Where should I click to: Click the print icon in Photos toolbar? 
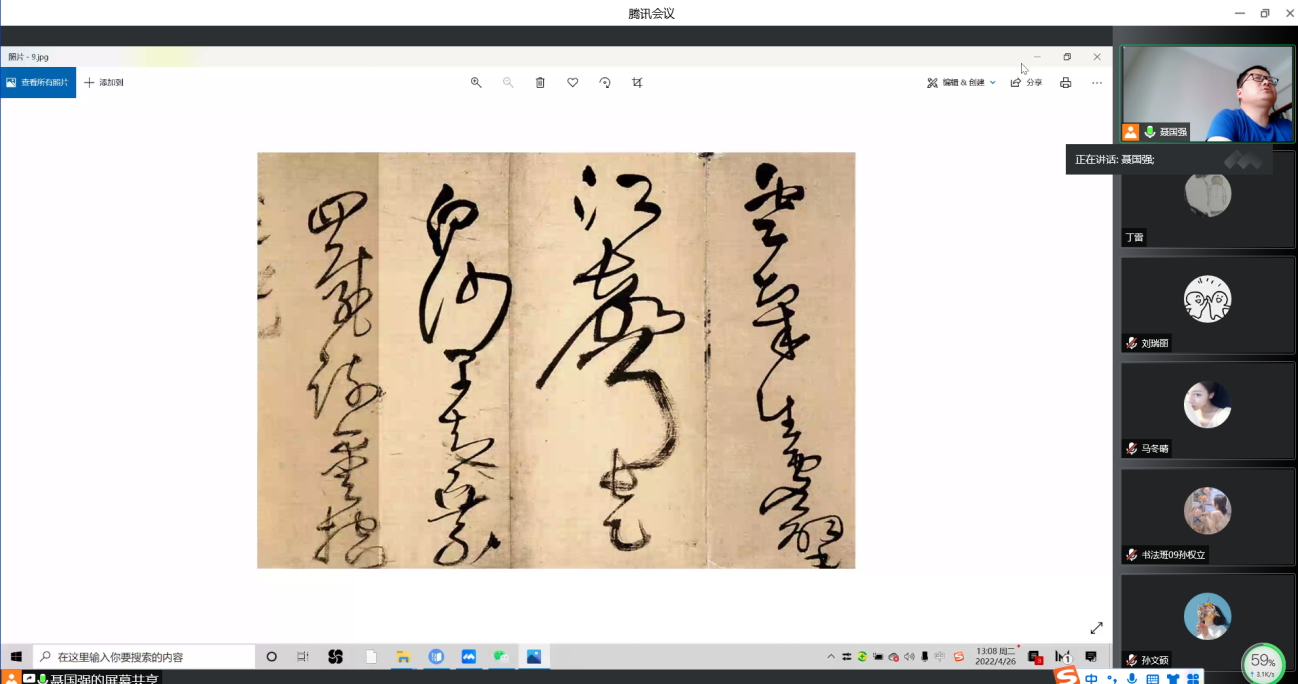1065,83
